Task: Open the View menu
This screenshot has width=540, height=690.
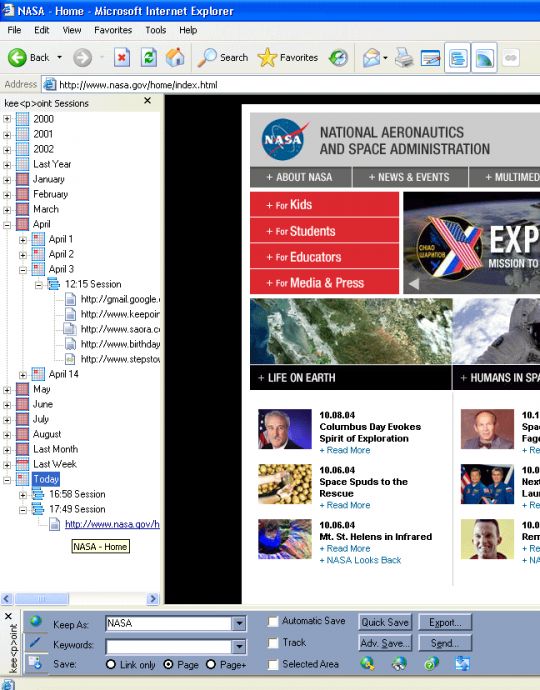Action: point(72,30)
